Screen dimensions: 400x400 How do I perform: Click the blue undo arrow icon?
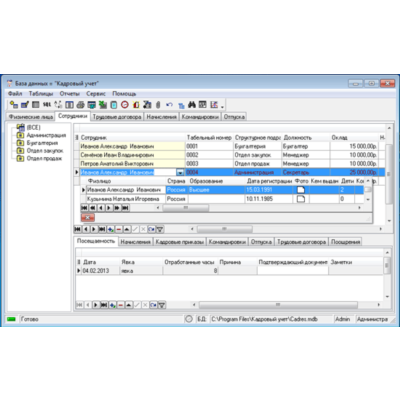pyautogui.click(x=169, y=105)
